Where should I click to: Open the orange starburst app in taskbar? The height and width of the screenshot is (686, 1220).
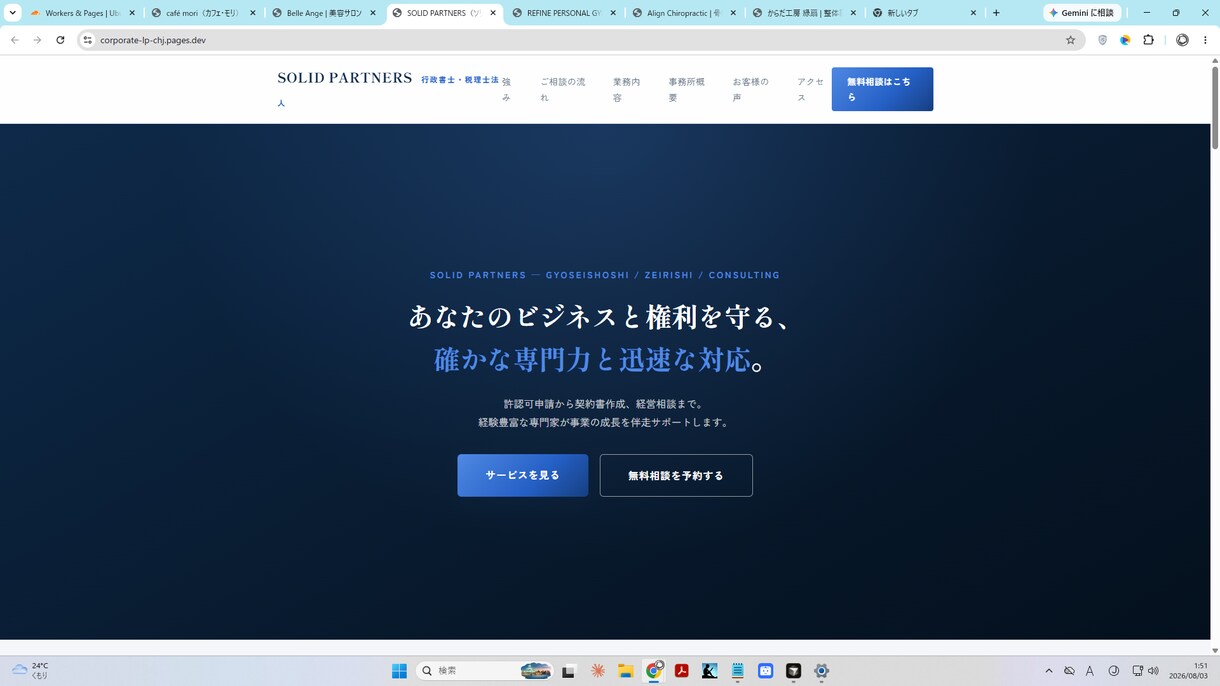pos(597,671)
